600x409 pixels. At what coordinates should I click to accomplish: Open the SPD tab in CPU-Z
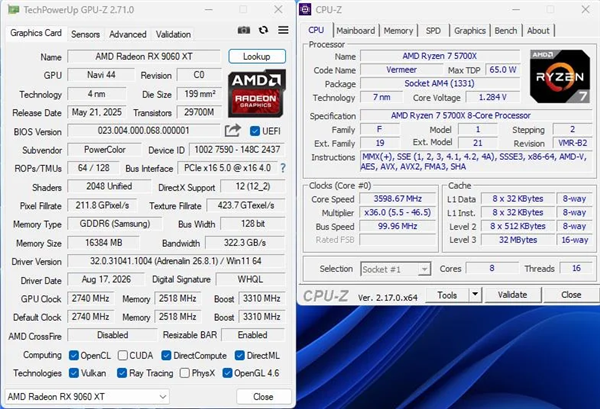[x=433, y=31]
